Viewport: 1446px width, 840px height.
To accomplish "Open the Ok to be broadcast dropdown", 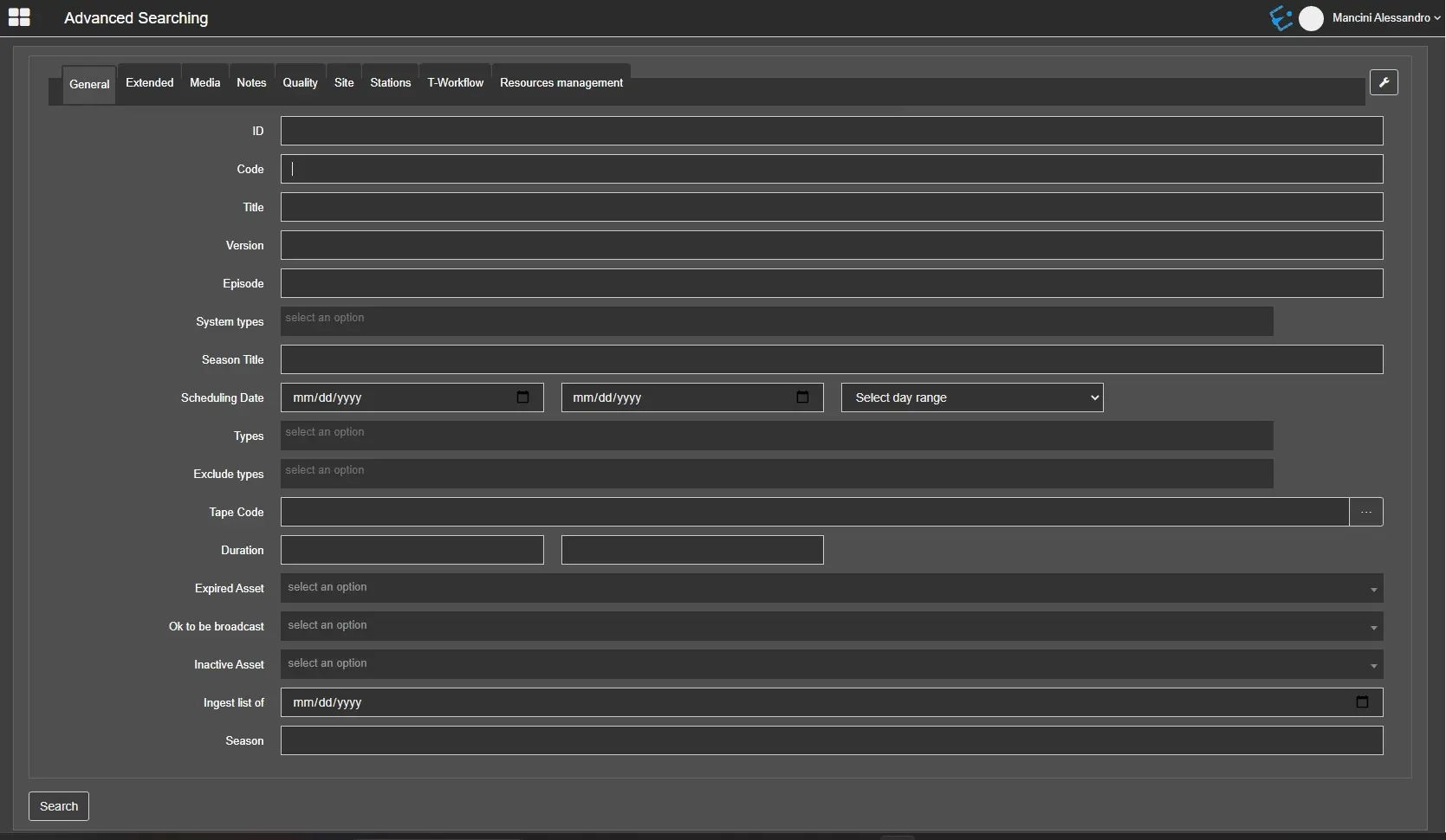I will (x=831, y=626).
